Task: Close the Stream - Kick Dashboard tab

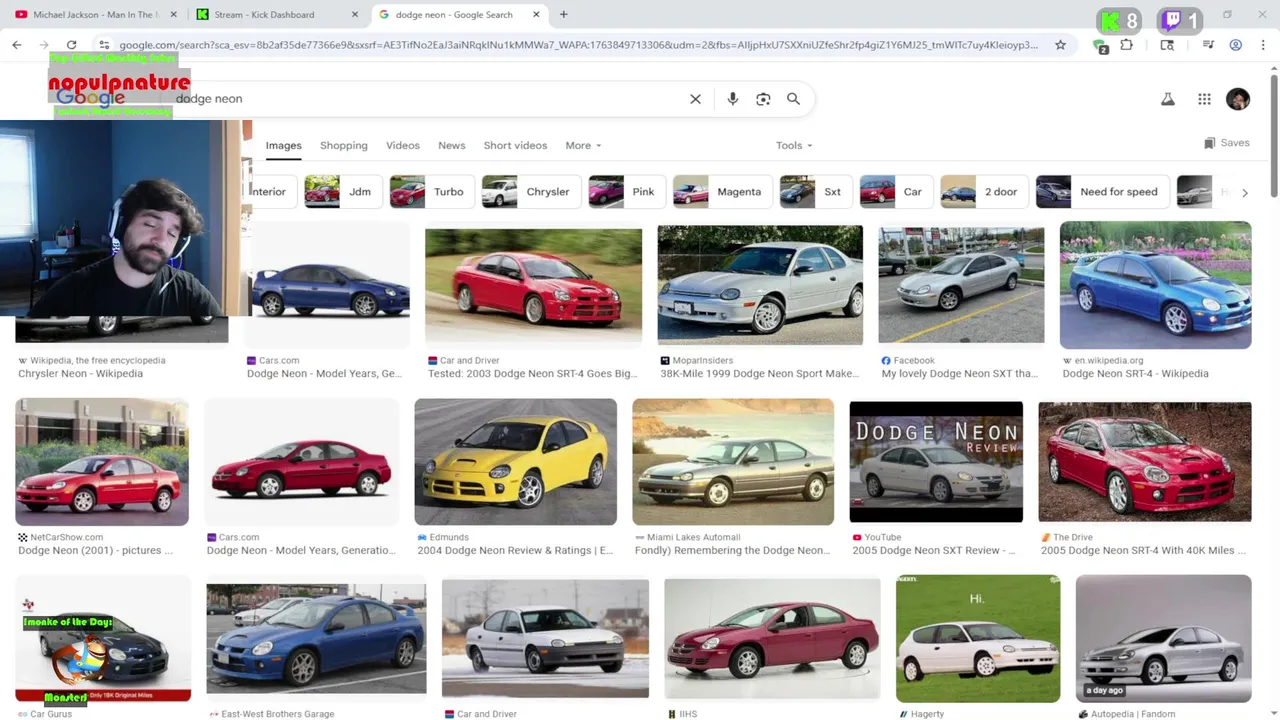Action: coord(355,15)
